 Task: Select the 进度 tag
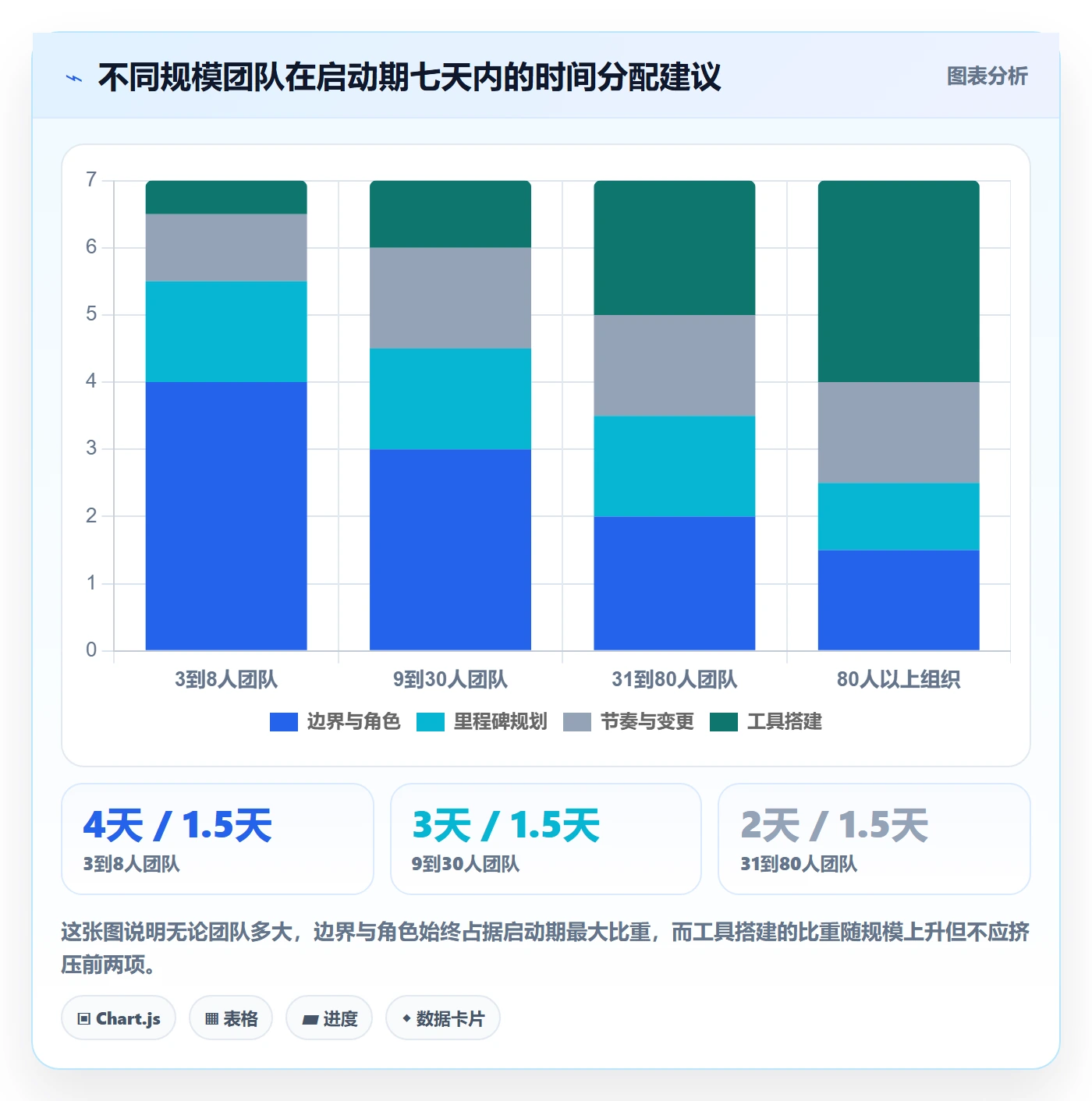(329, 1018)
